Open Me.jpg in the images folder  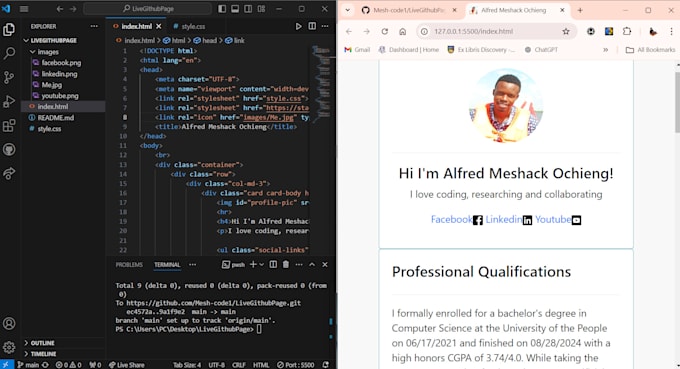pyautogui.click(x=52, y=85)
